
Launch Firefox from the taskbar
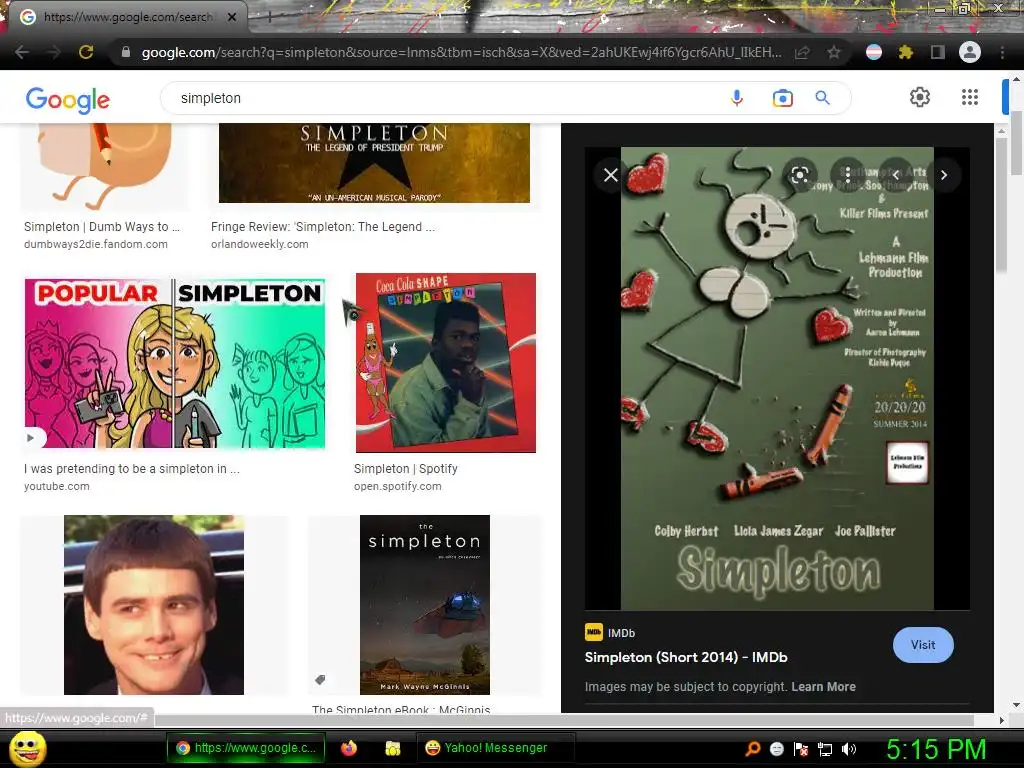(349, 748)
